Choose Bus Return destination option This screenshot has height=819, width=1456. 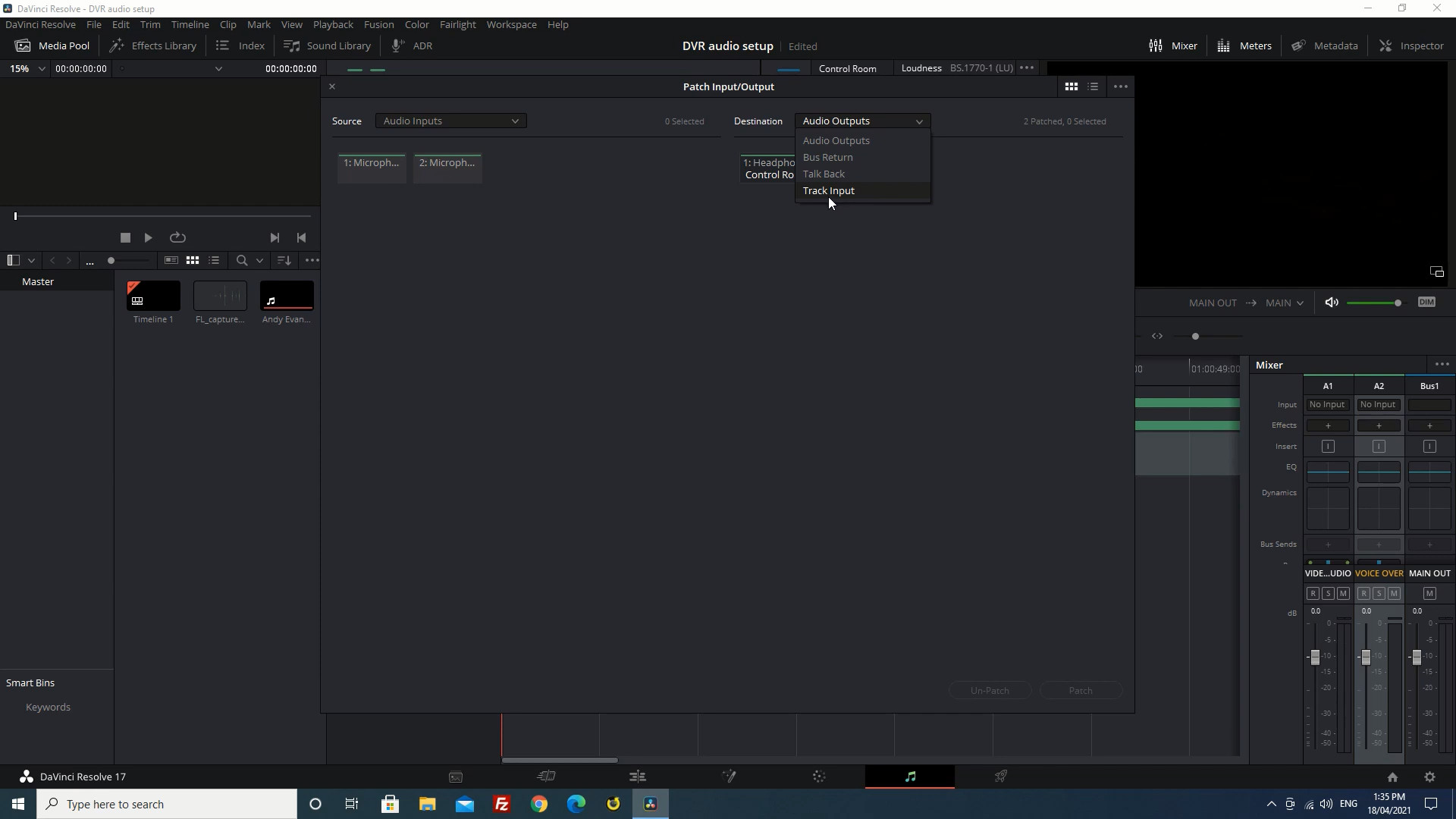click(x=862, y=157)
